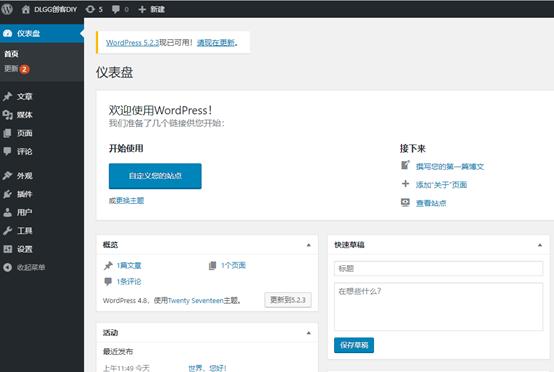The height and width of the screenshot is (372, 554).
Task: Collapse the 快速草稿 widget panel
Action: click(540, 245)
